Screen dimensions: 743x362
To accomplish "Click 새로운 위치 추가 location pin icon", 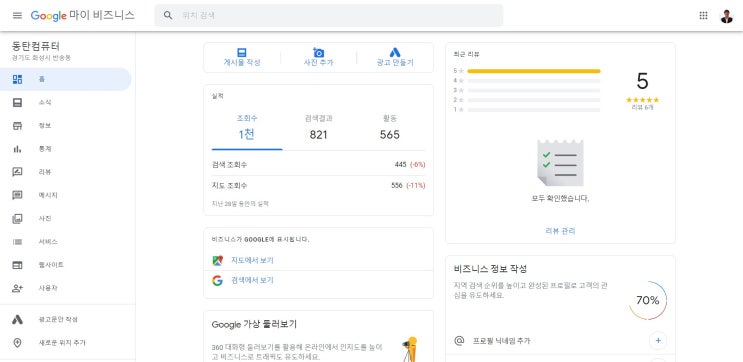I will click(x=17, y=343).
